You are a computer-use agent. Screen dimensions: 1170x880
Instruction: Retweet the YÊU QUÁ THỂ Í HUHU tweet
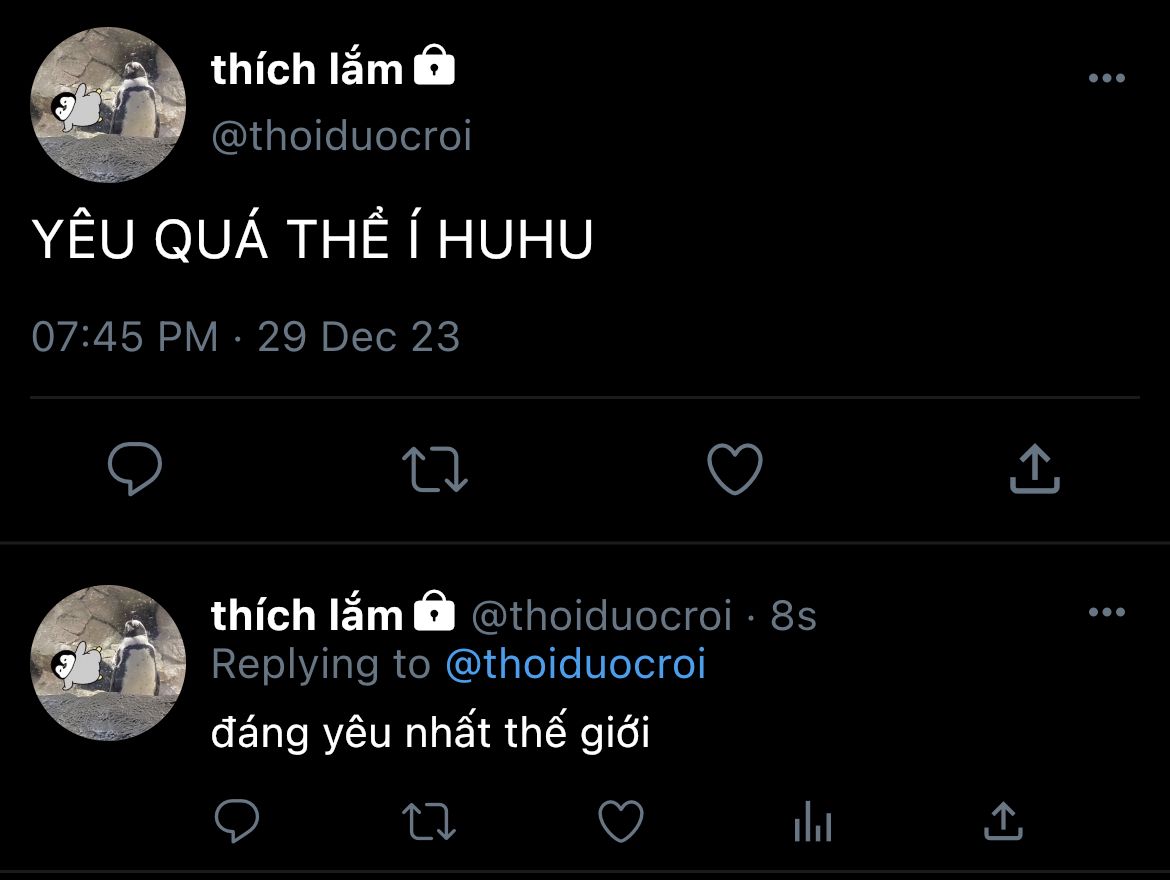[x=434, y=469]
